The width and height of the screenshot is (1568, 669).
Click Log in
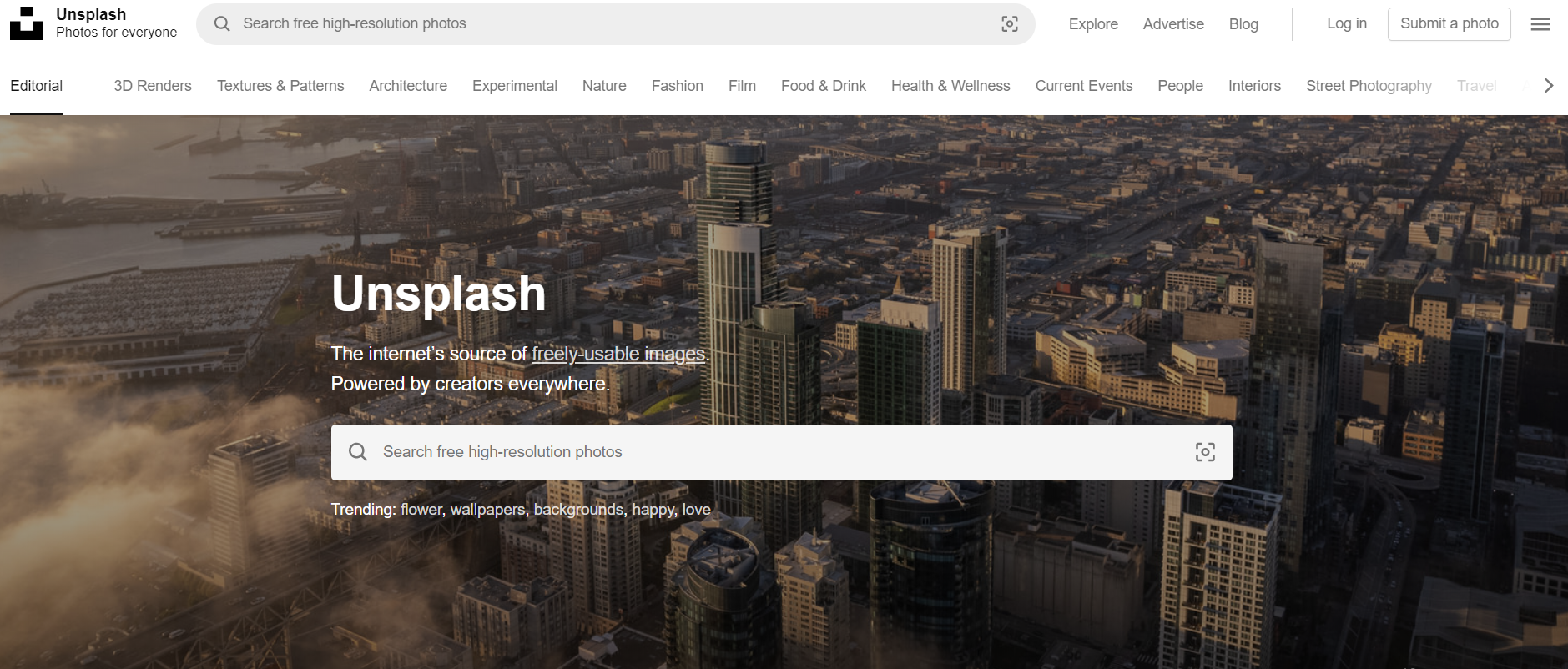coord(1347,23)
